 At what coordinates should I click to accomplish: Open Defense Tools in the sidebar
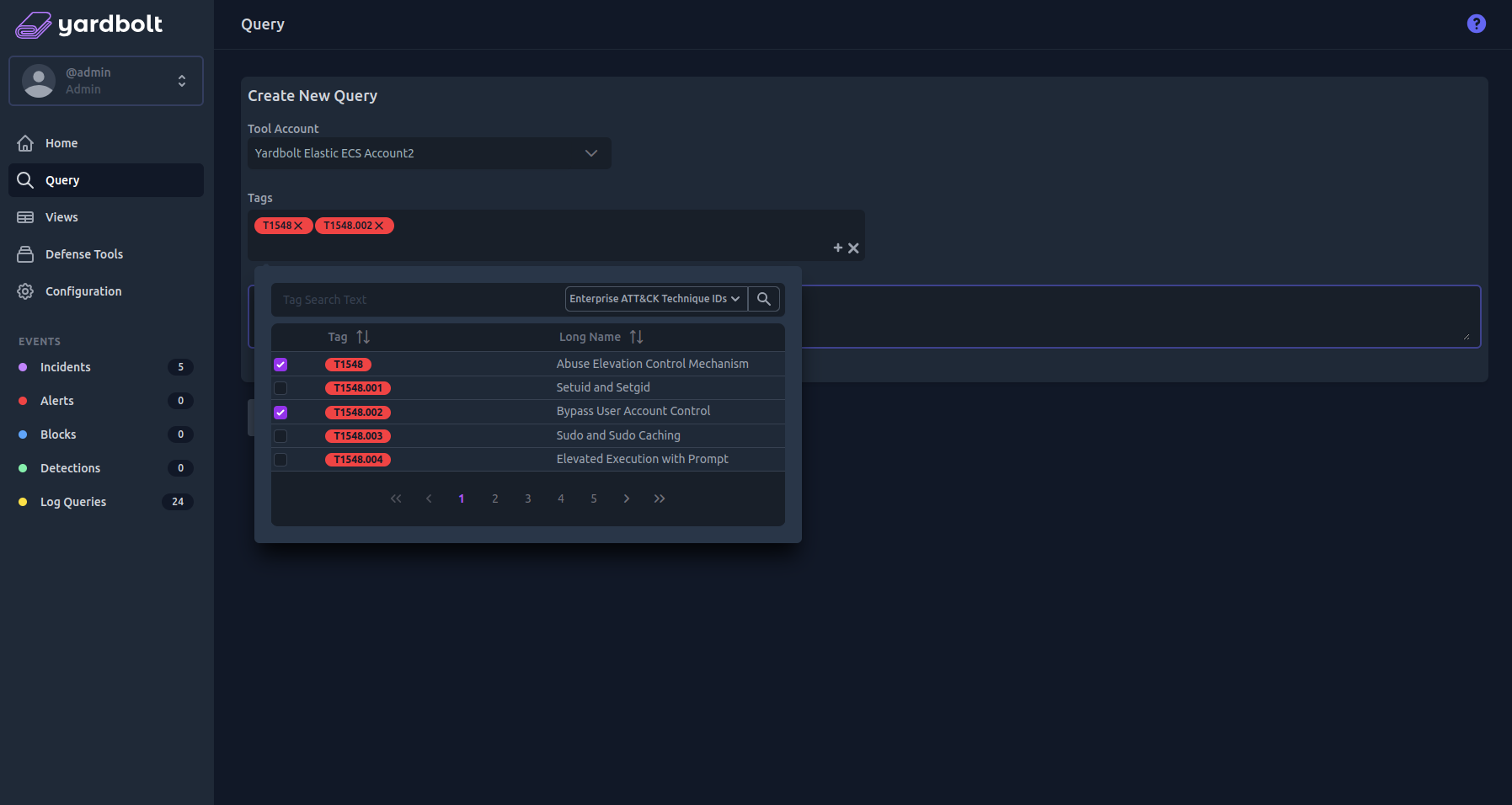[106, 254]
